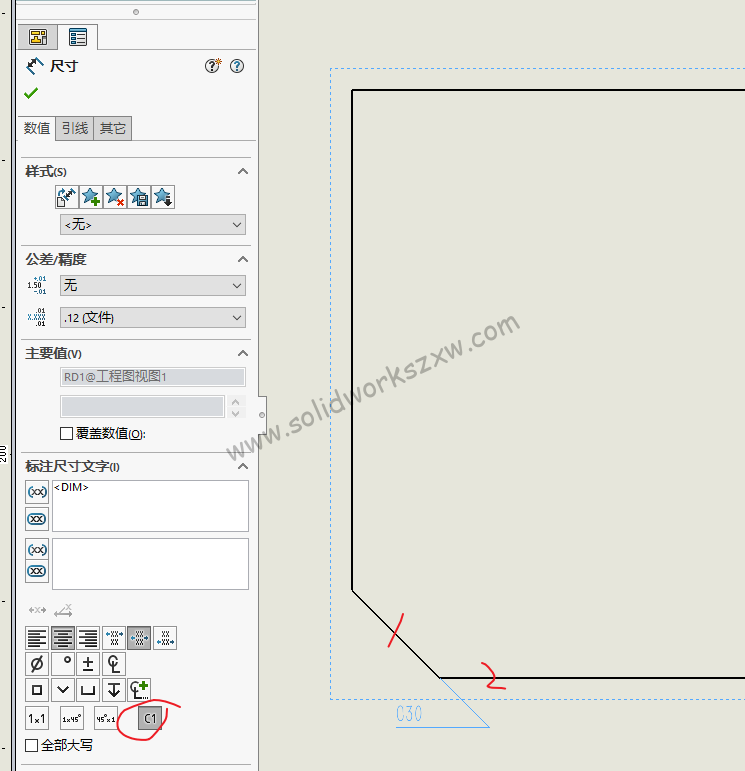Add parentheses in second text box
This screenshot has width=745, height=771.
(37, 549)
